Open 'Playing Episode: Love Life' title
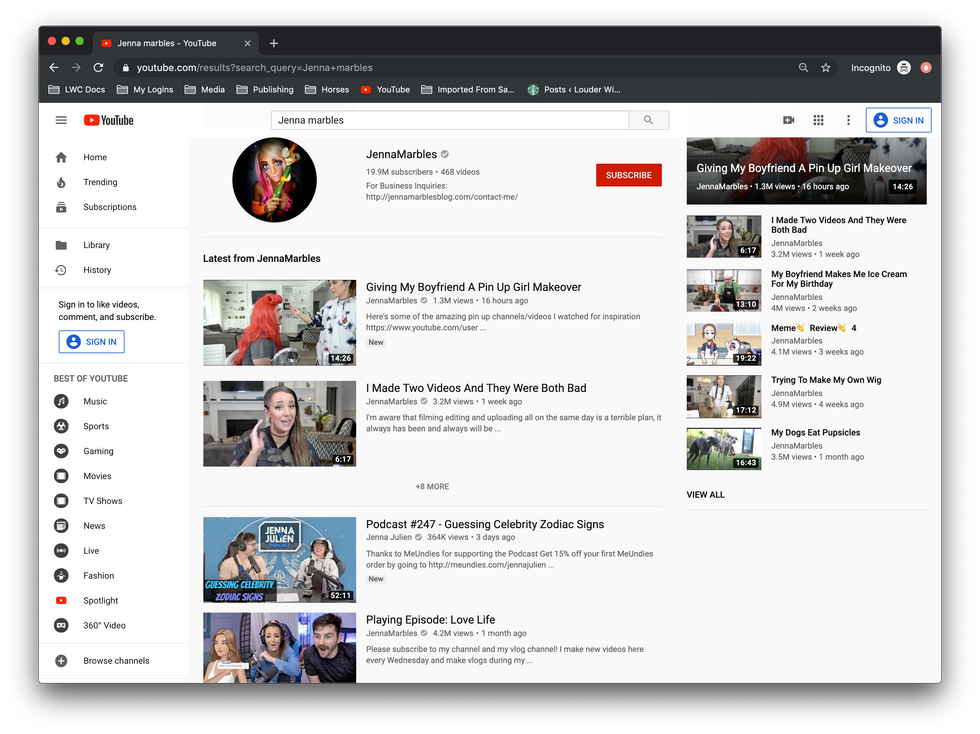 point(430,620)
